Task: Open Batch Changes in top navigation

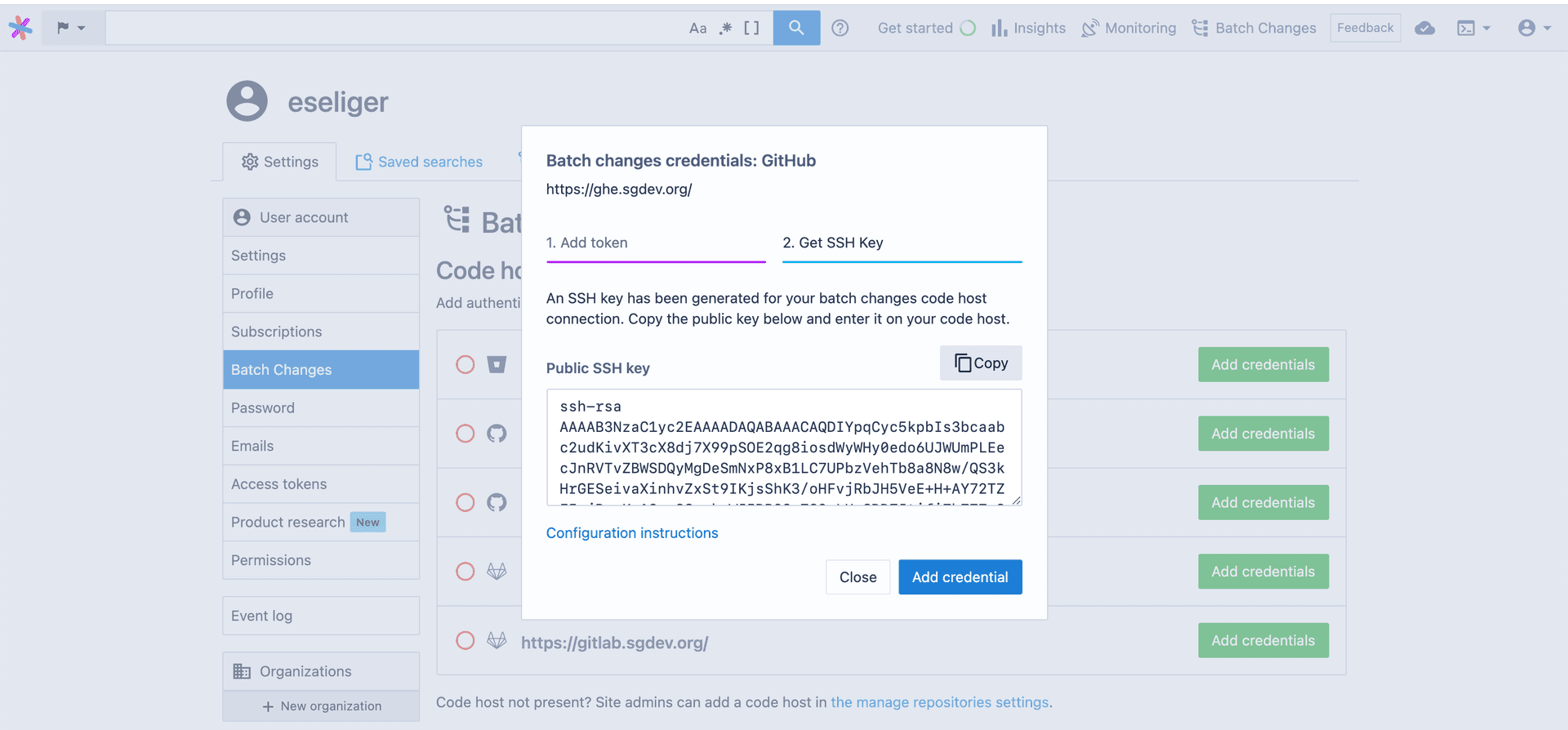Action: pyautogui.click(x=1254, y=28)
